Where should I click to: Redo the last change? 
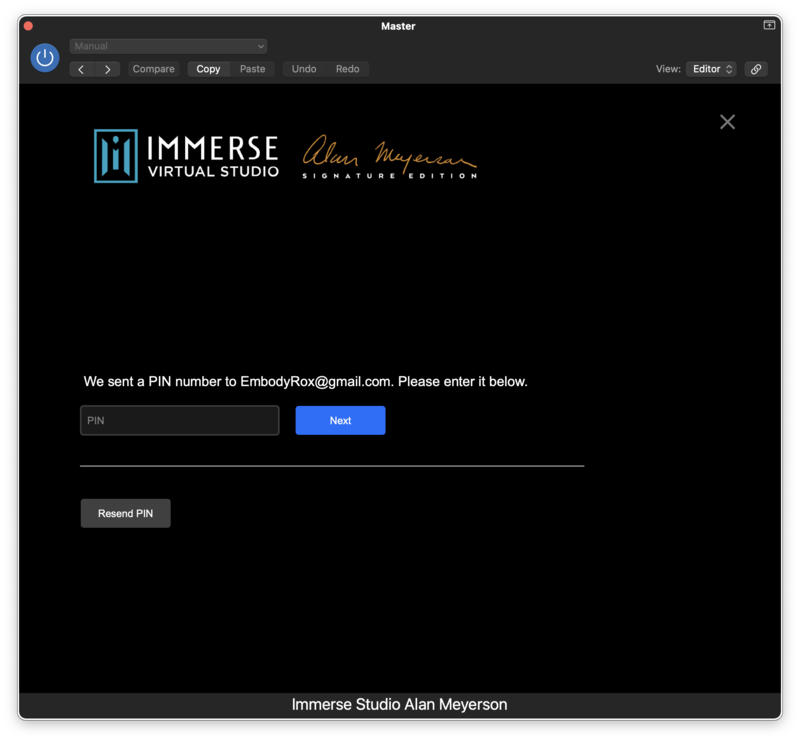point(347,69)
